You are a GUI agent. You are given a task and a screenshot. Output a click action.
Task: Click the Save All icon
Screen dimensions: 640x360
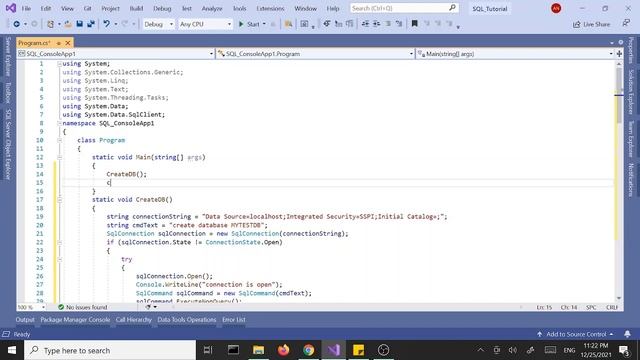coord(91,24)
